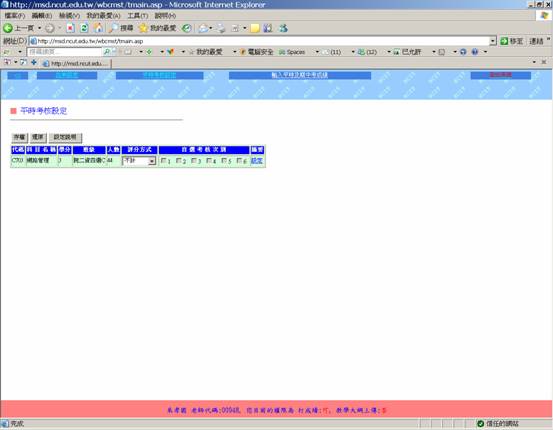
Task: Click the green Back arrow icon
Action: click(x=7, y=28)
